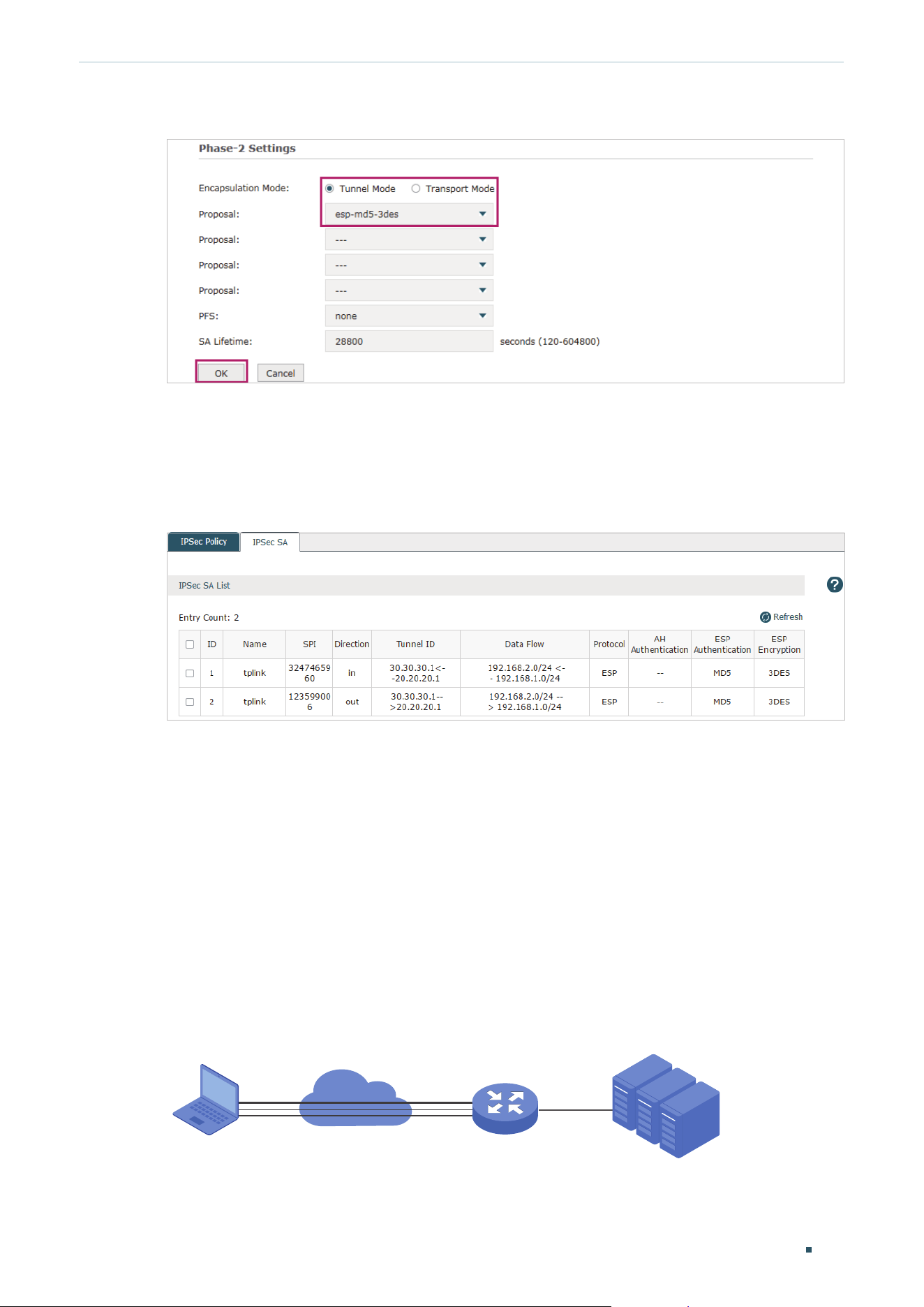Click the Refresh link text
The image size is (924, 1307).
click(x=788, y=617)
